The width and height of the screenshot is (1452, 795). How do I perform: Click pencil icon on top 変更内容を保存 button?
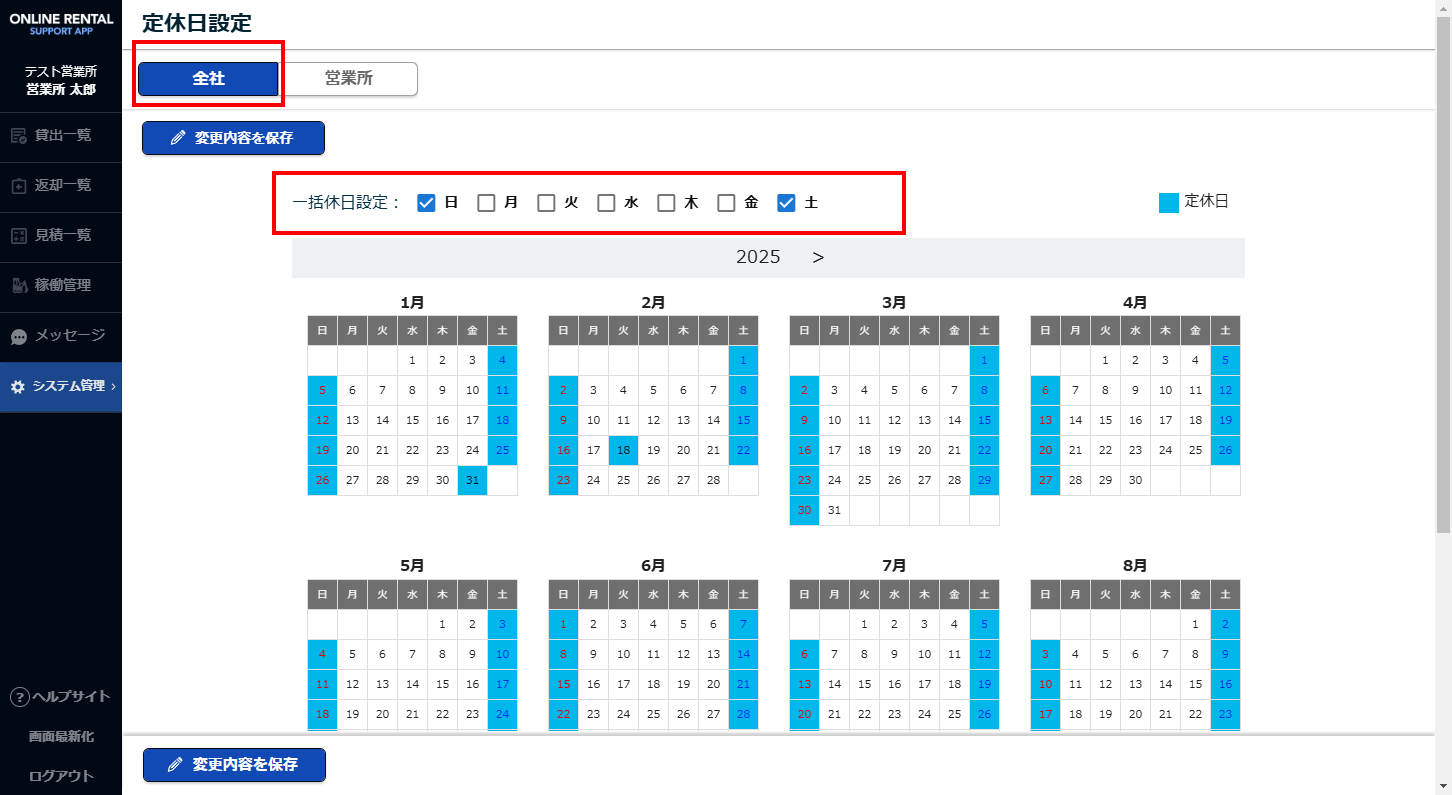click(178, 138)
